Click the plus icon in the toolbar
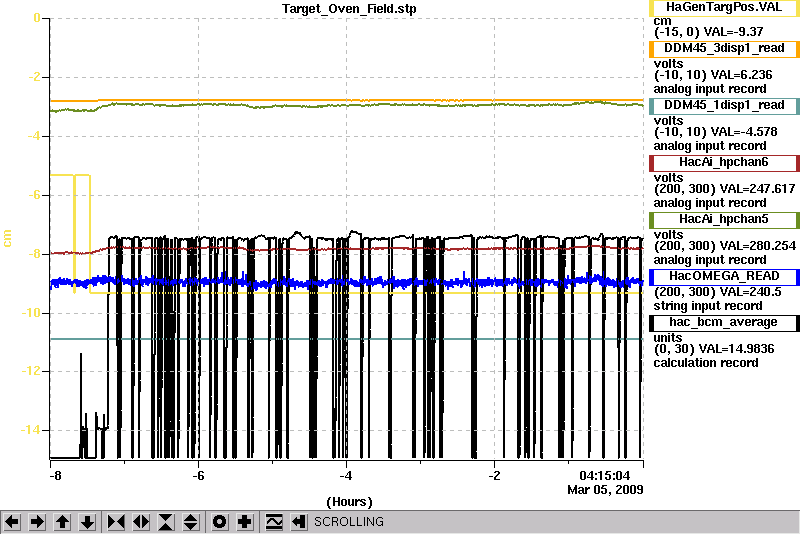Image resolution: width=800 pixels, height=534 pixels. click(245, 522)
